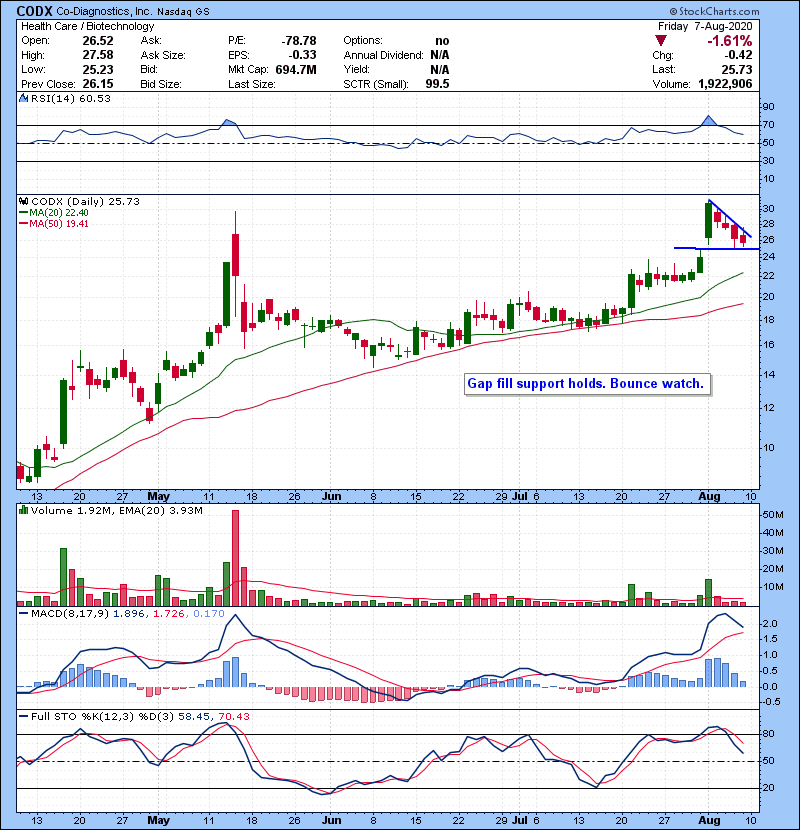
Task: Click the P/E value -78.78
Action: point(299,41)
